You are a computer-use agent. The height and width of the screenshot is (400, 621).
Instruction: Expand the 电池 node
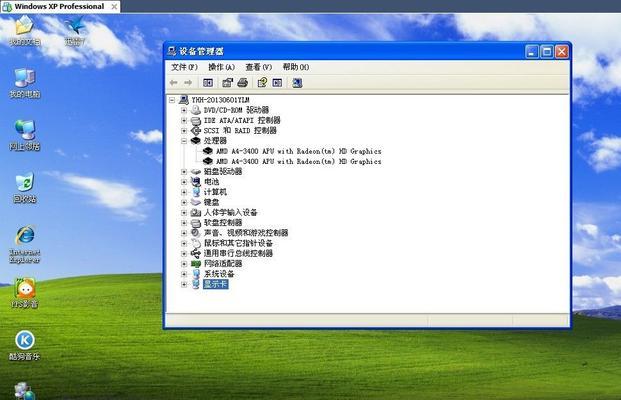pyautogui.click(x=184, y=182)
